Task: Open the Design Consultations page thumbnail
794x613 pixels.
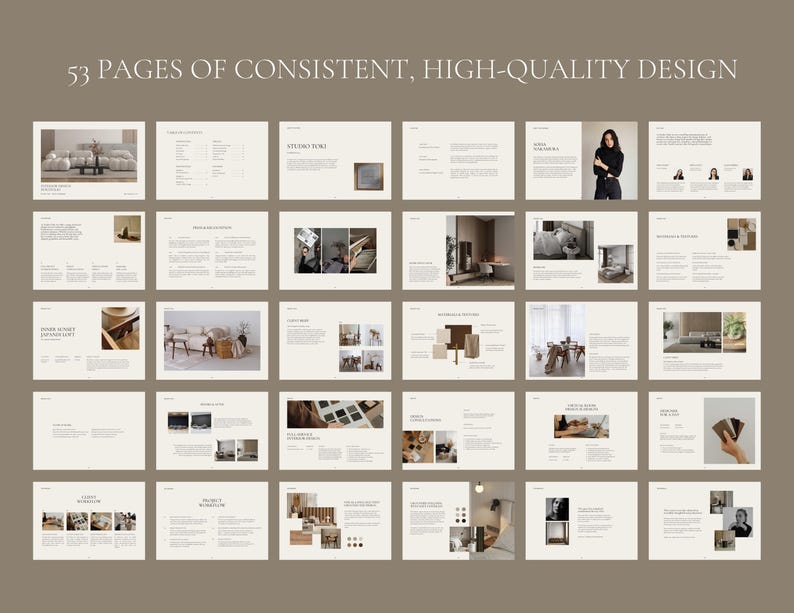Action: 458,431
